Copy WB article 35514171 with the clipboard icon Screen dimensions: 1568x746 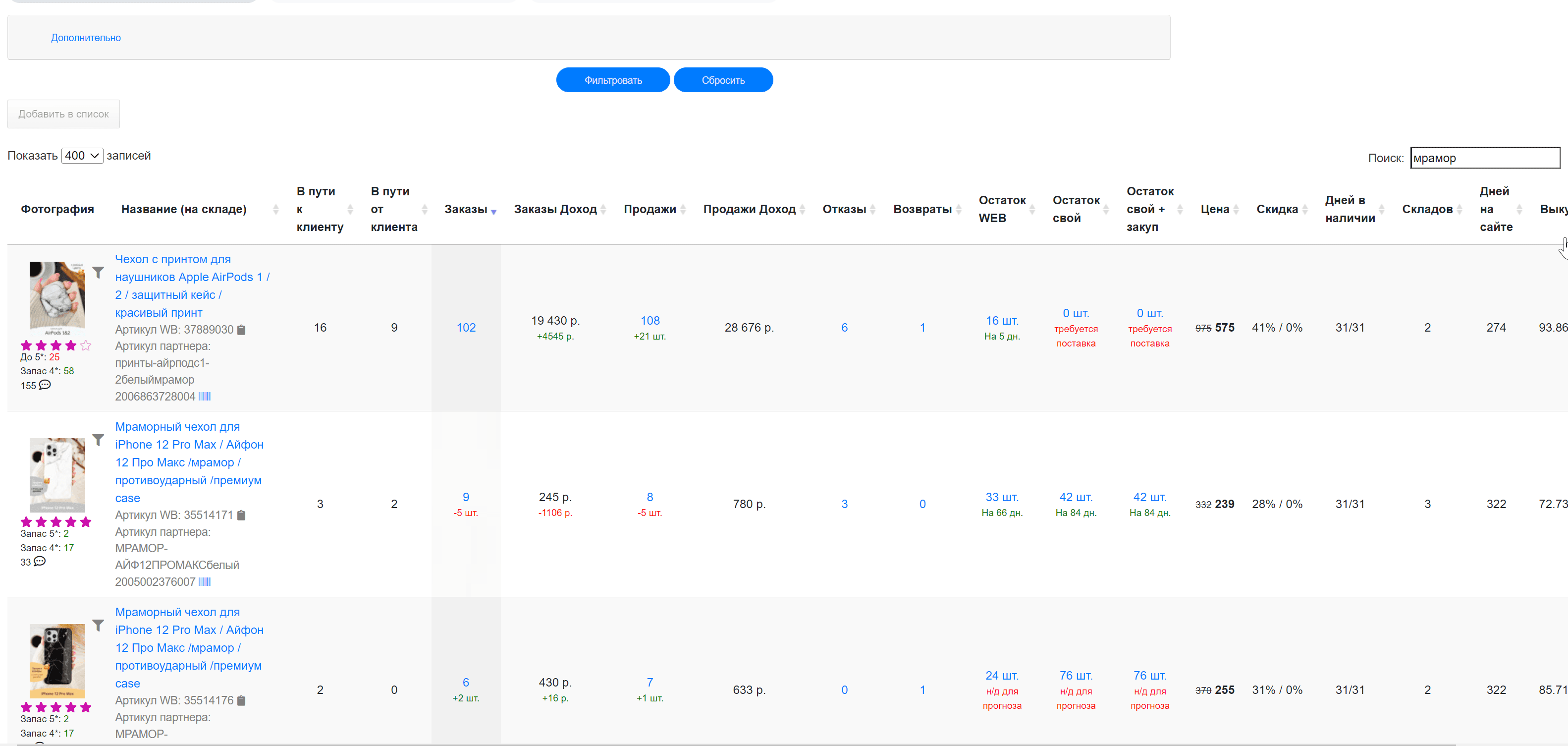pyautogui.click(x=241, y=515)
